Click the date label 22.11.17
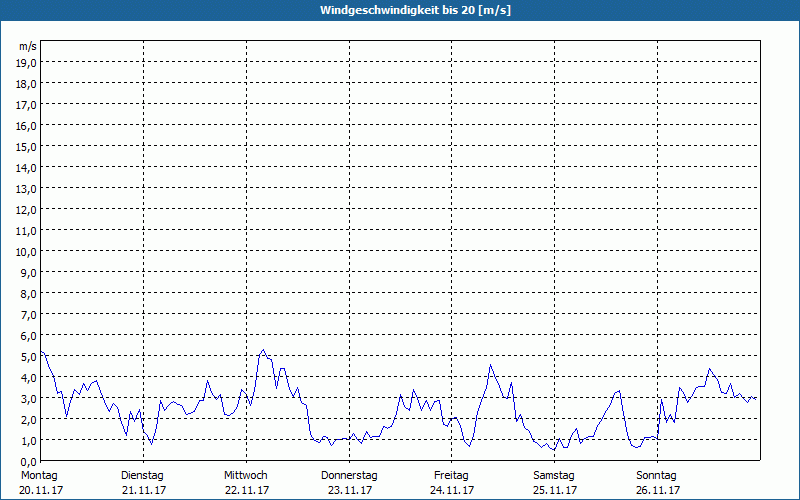The image size is (800, 500). click(x=247, y=490)
